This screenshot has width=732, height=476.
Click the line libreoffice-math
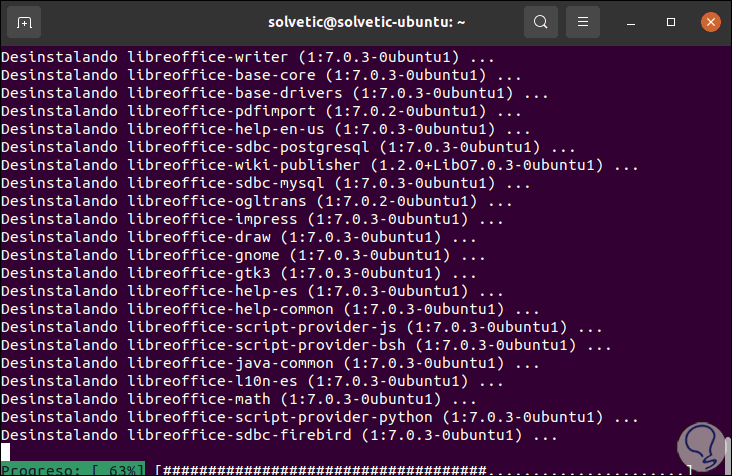[239, 399]
